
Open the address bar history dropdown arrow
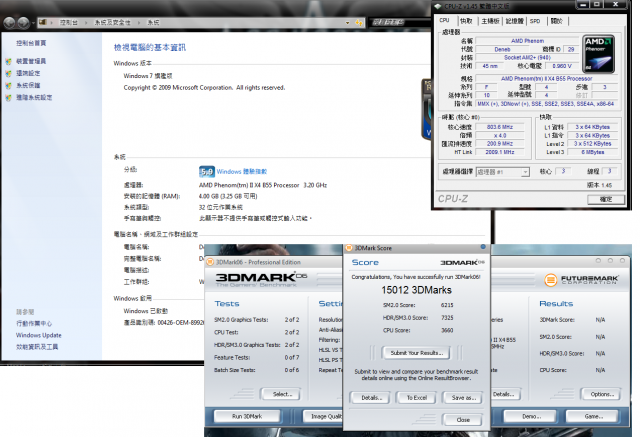347,23
